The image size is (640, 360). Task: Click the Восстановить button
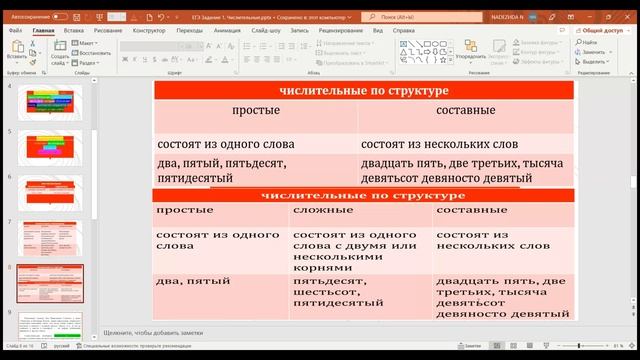pos(91,53)
